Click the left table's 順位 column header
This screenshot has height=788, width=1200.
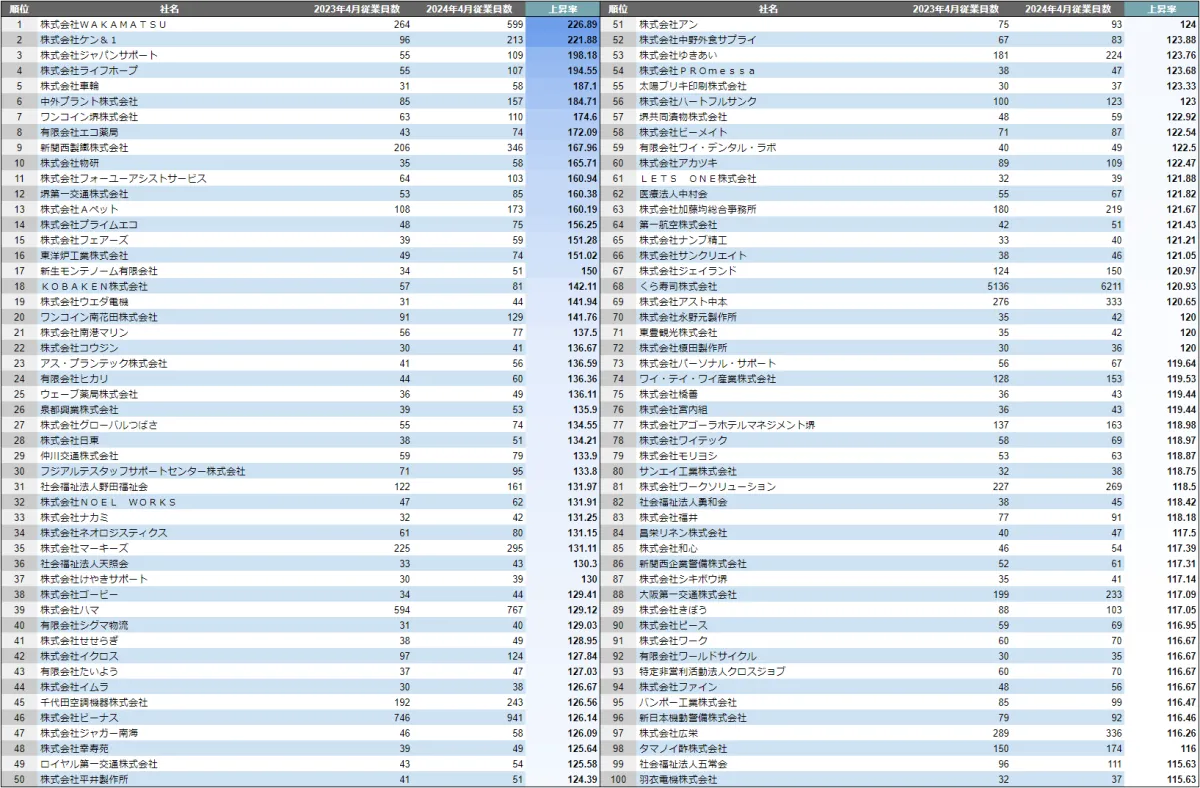pos(18,8)
